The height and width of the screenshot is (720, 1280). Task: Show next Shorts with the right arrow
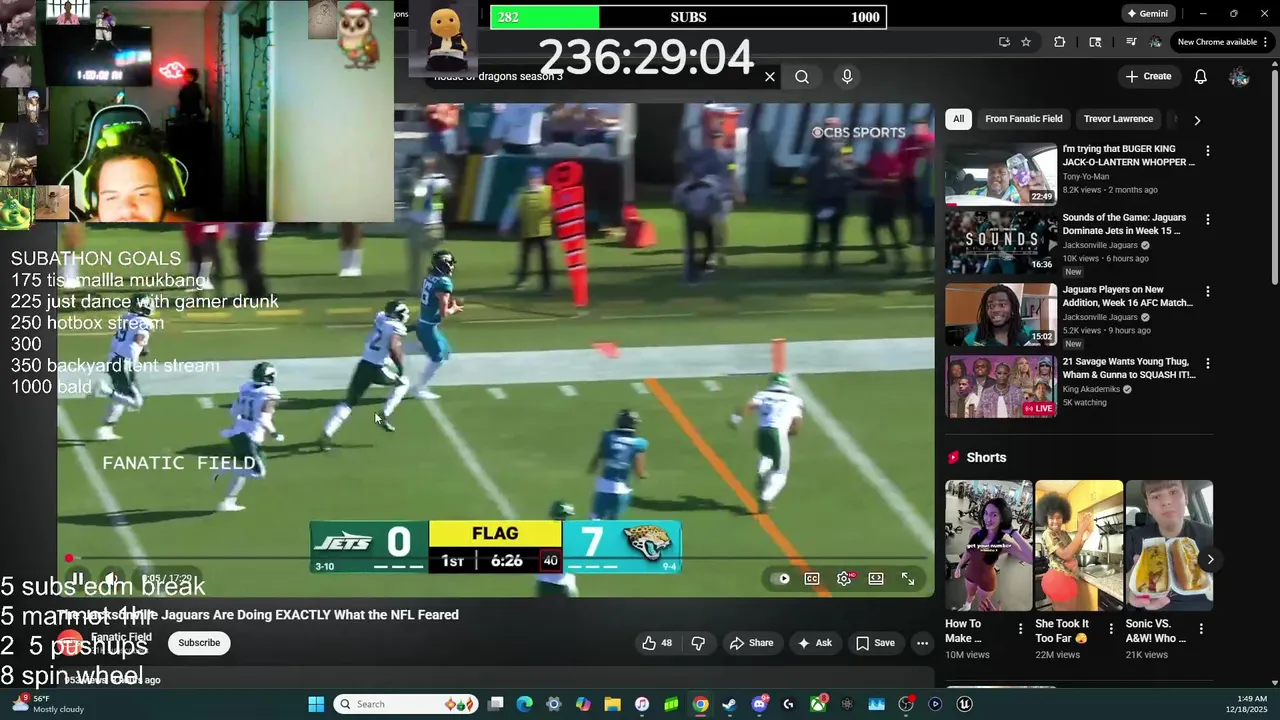pyautogui.click(x=1210, y=559)
